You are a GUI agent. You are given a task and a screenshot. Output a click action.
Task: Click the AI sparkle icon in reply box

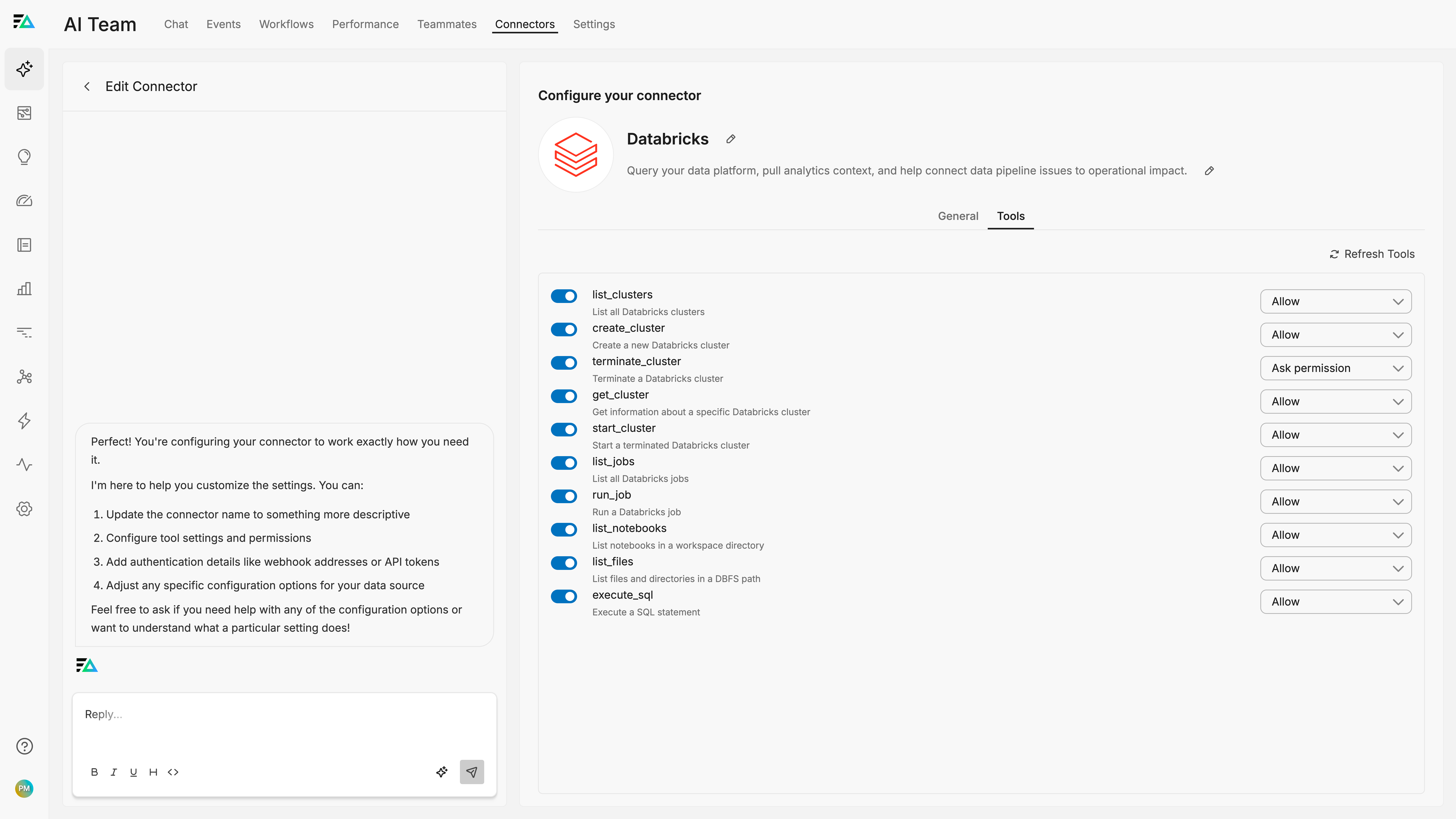pyautogui.click(x=442, y=772)
